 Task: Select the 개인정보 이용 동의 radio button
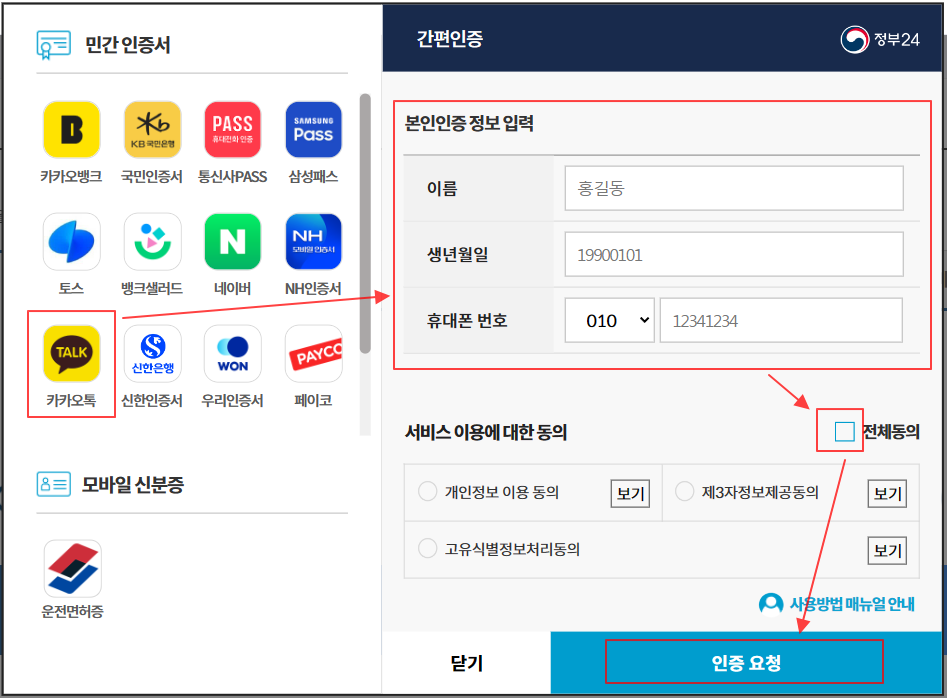pyautogui.click(x=428, y=491)
